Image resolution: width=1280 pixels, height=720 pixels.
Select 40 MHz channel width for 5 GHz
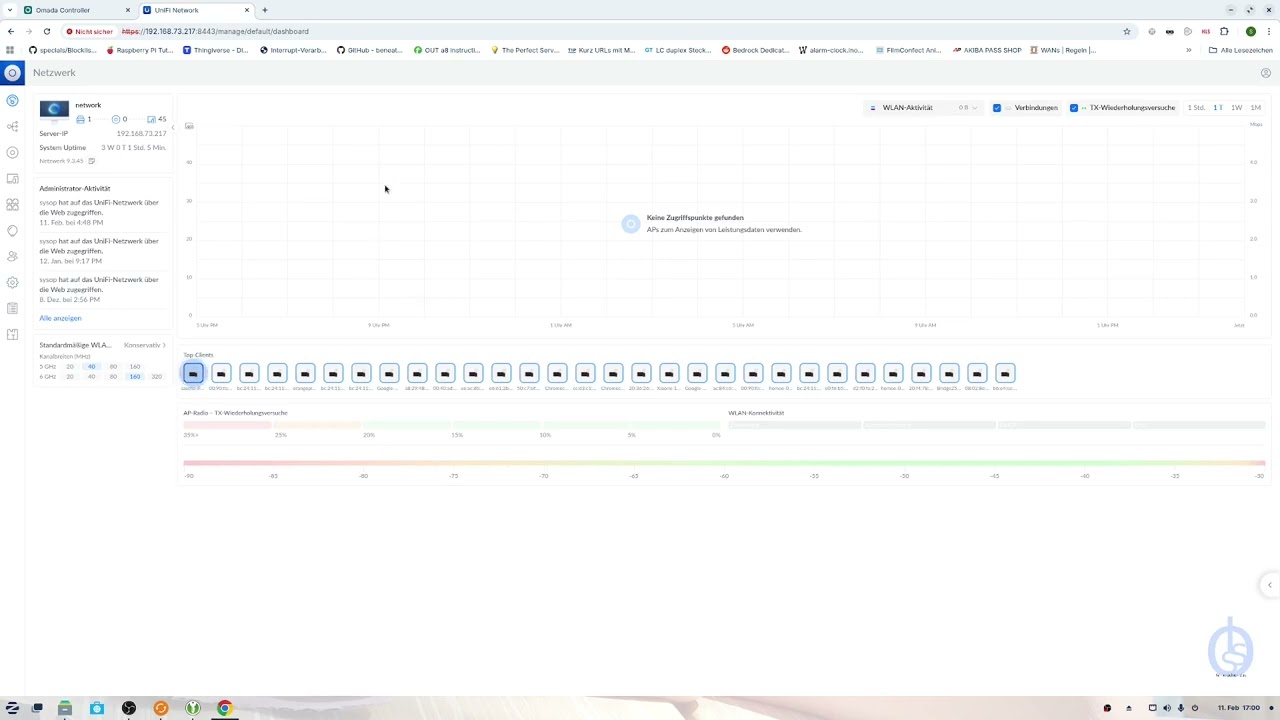click(x=91, y=366)
